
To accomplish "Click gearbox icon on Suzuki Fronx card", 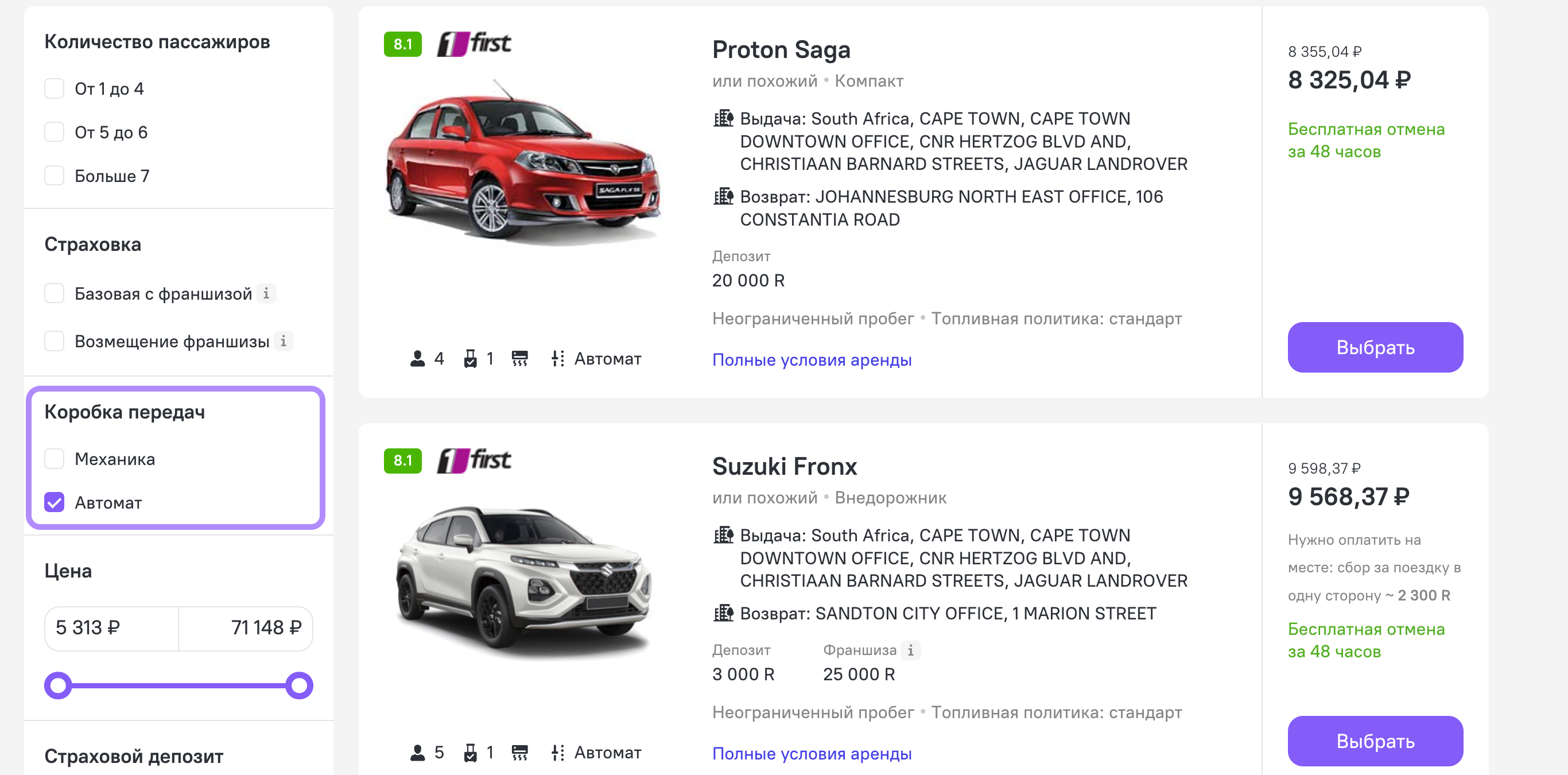I will pos(557,753).
